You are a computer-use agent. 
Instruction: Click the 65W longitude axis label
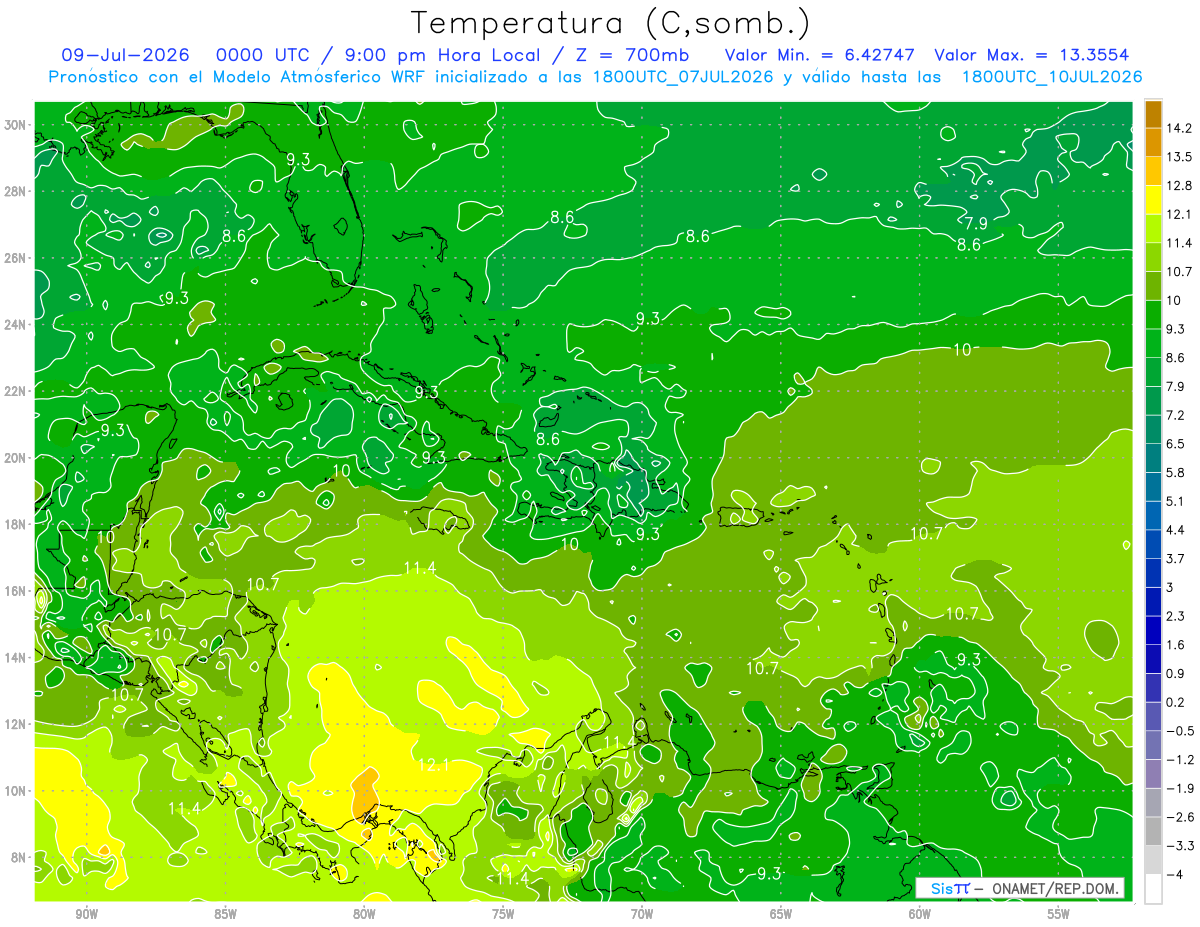pyautogui.click(x=781, y=914)
